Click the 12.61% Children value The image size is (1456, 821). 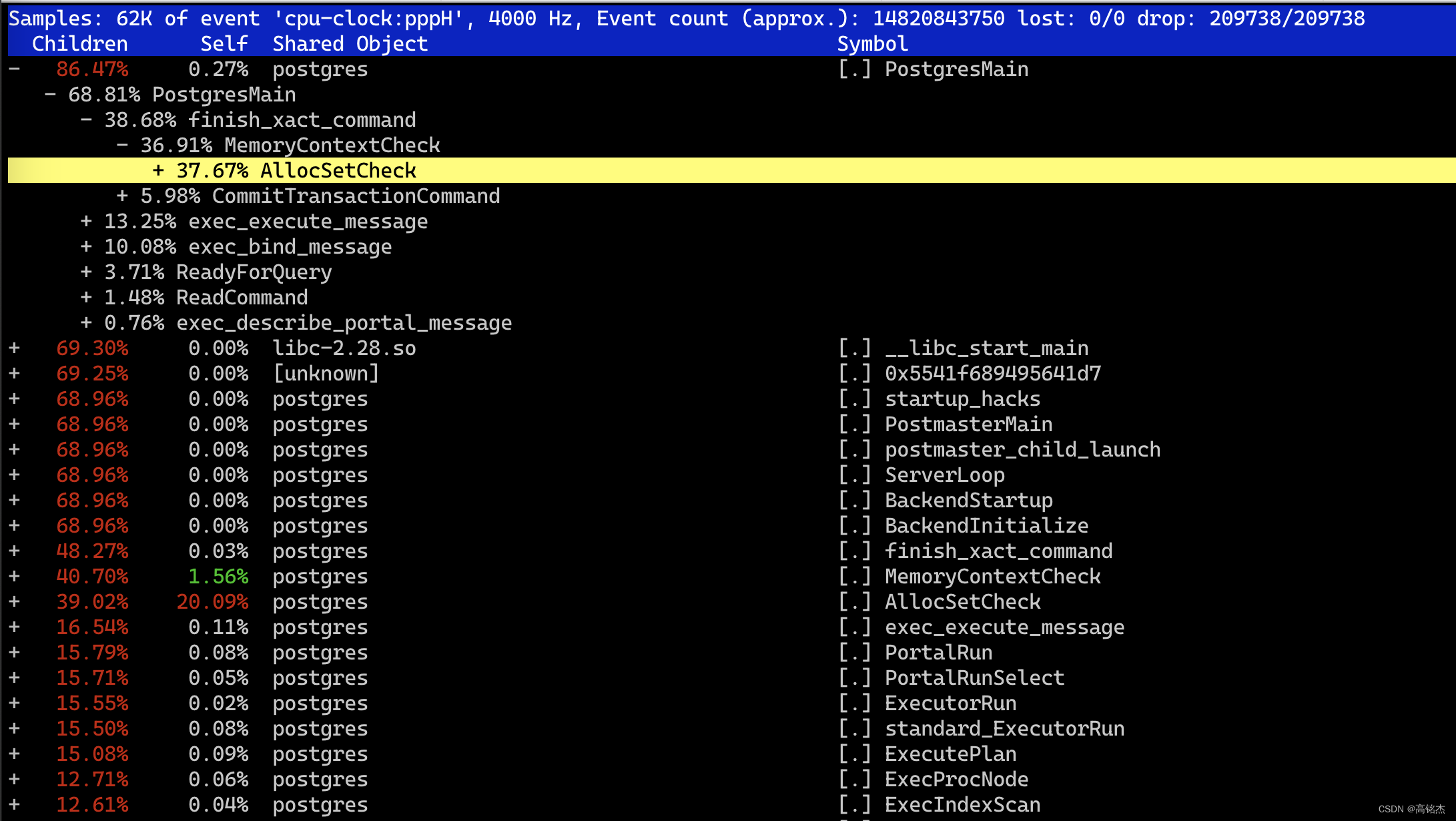point(92,805)
